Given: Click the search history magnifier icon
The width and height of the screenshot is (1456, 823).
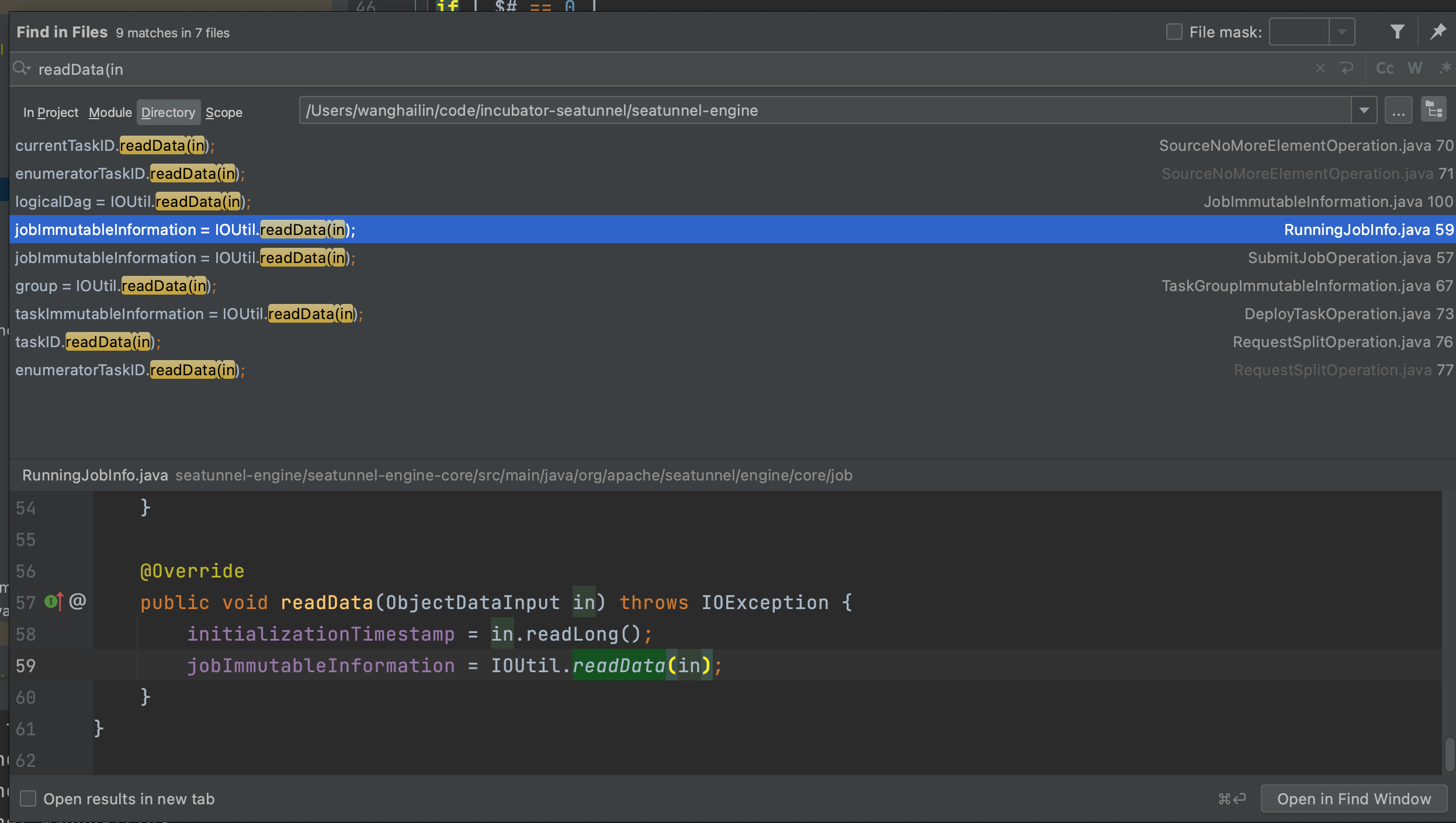Looking at the screenshot, I should tap(21, 68).
